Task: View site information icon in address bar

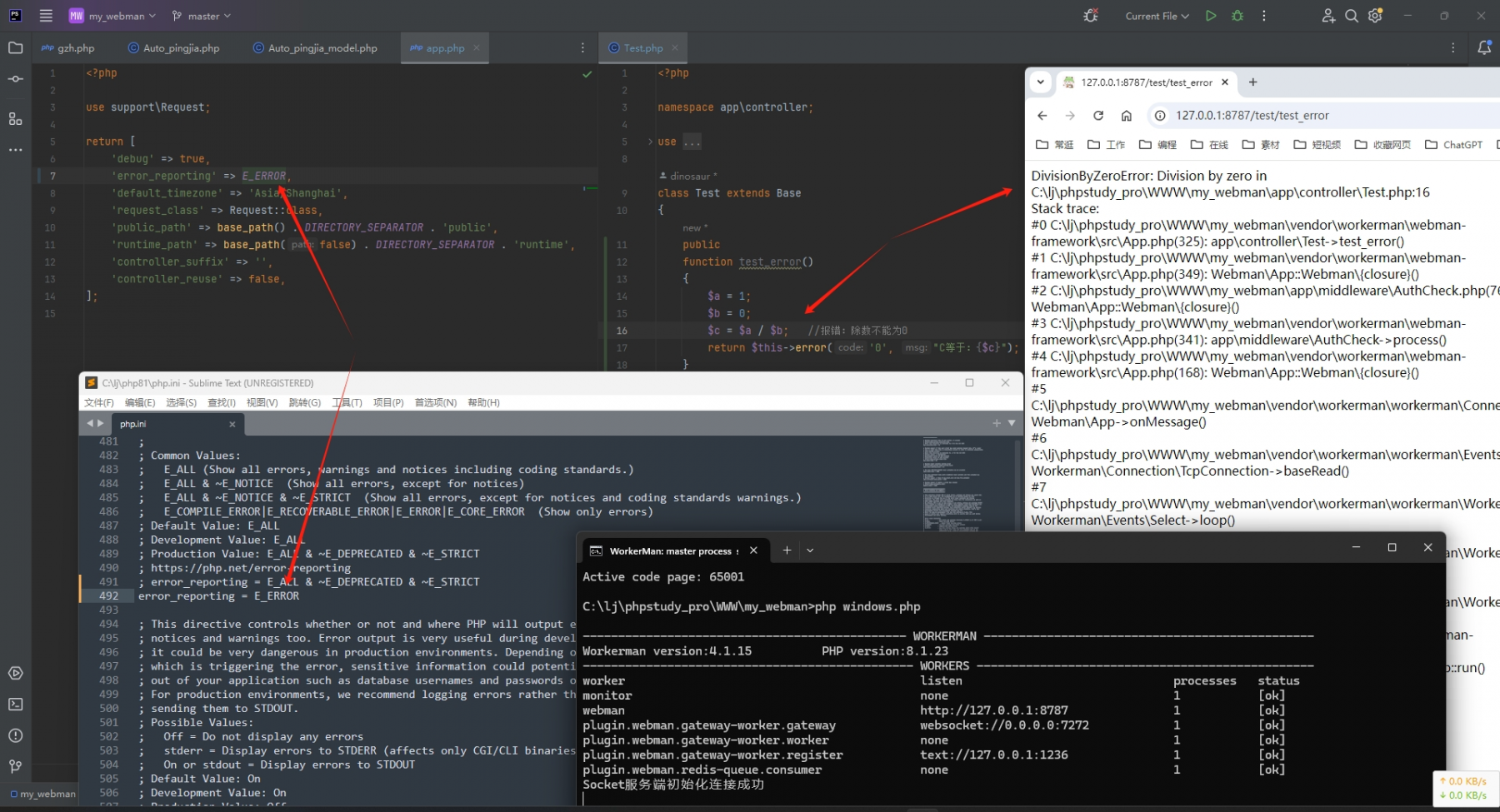Action: tap(1159, 116)
